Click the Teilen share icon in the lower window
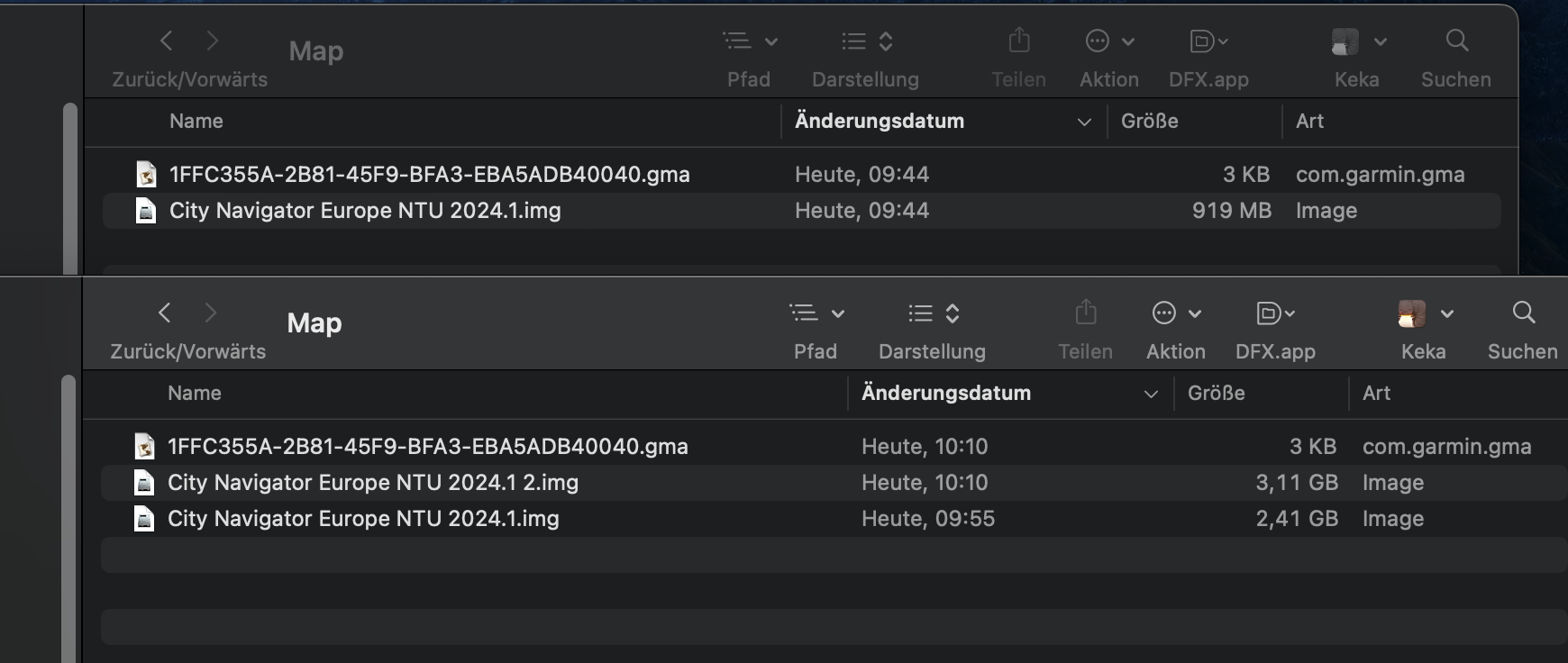1568x663 pixels. pyautogui.click(x=1085, y=313)
